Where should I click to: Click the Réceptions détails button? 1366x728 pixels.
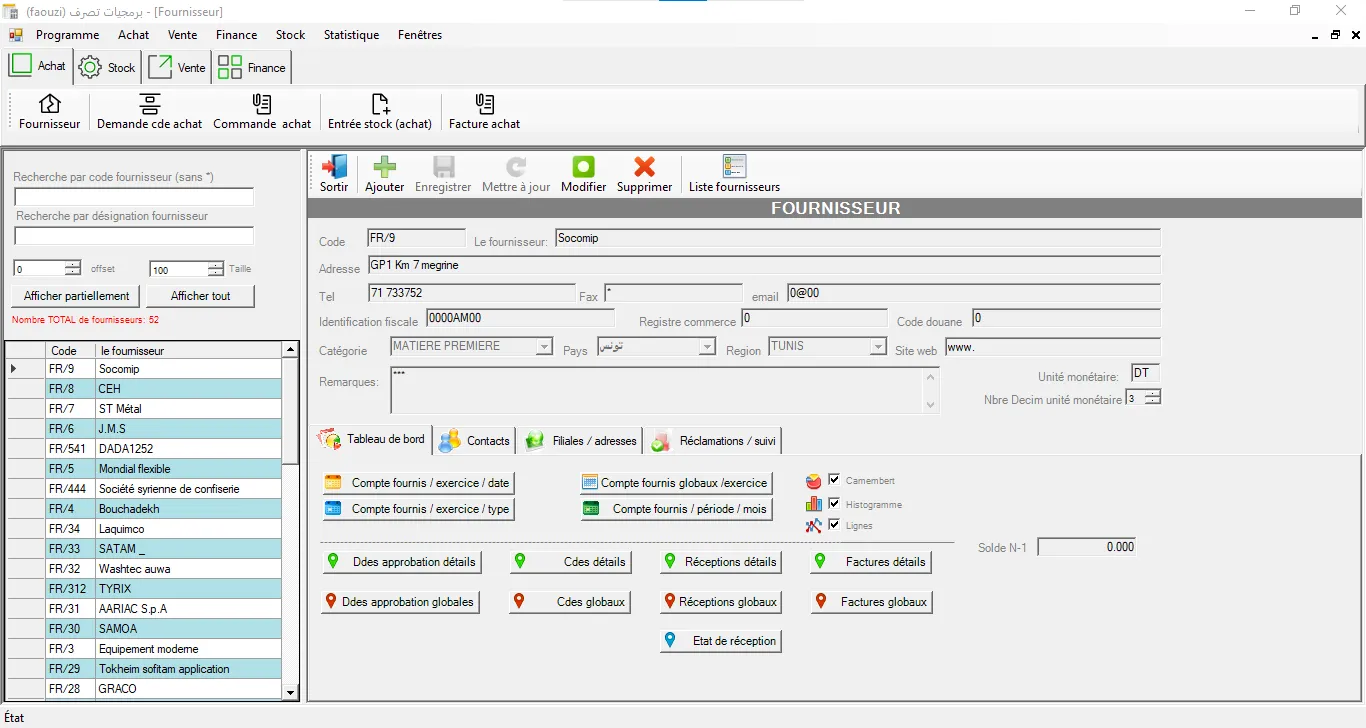tap(721, 562)
